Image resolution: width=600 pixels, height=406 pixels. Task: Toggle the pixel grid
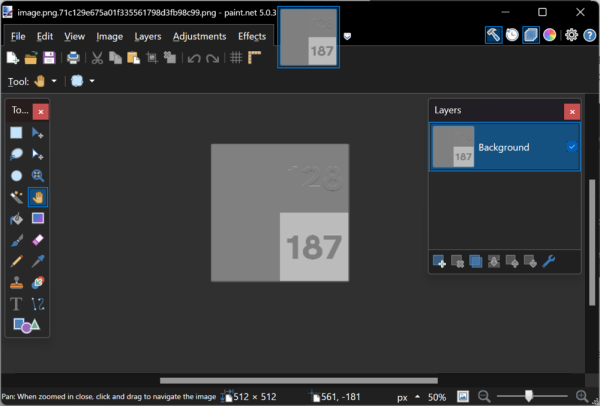point(236,58)
